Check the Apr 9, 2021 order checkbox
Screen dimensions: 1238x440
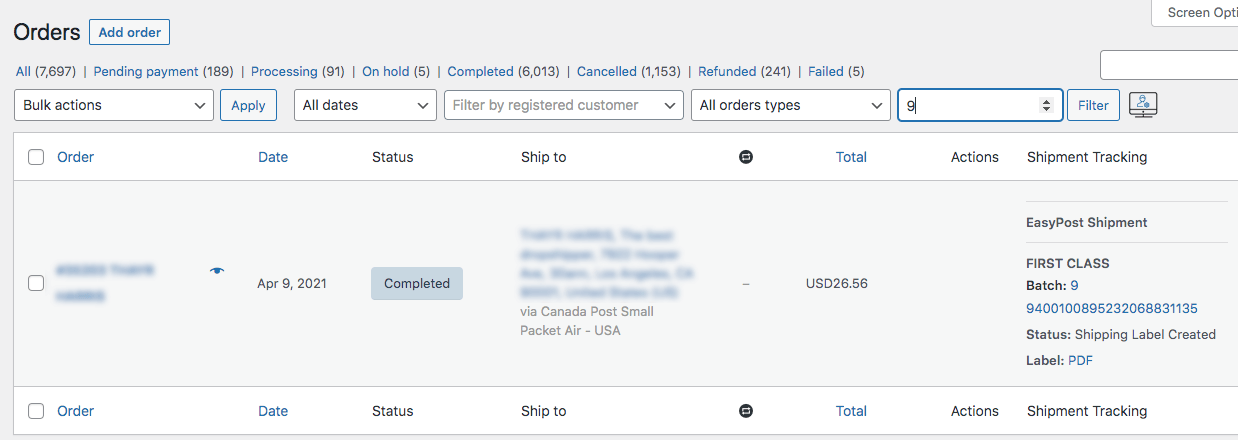[x=36, y=283]
